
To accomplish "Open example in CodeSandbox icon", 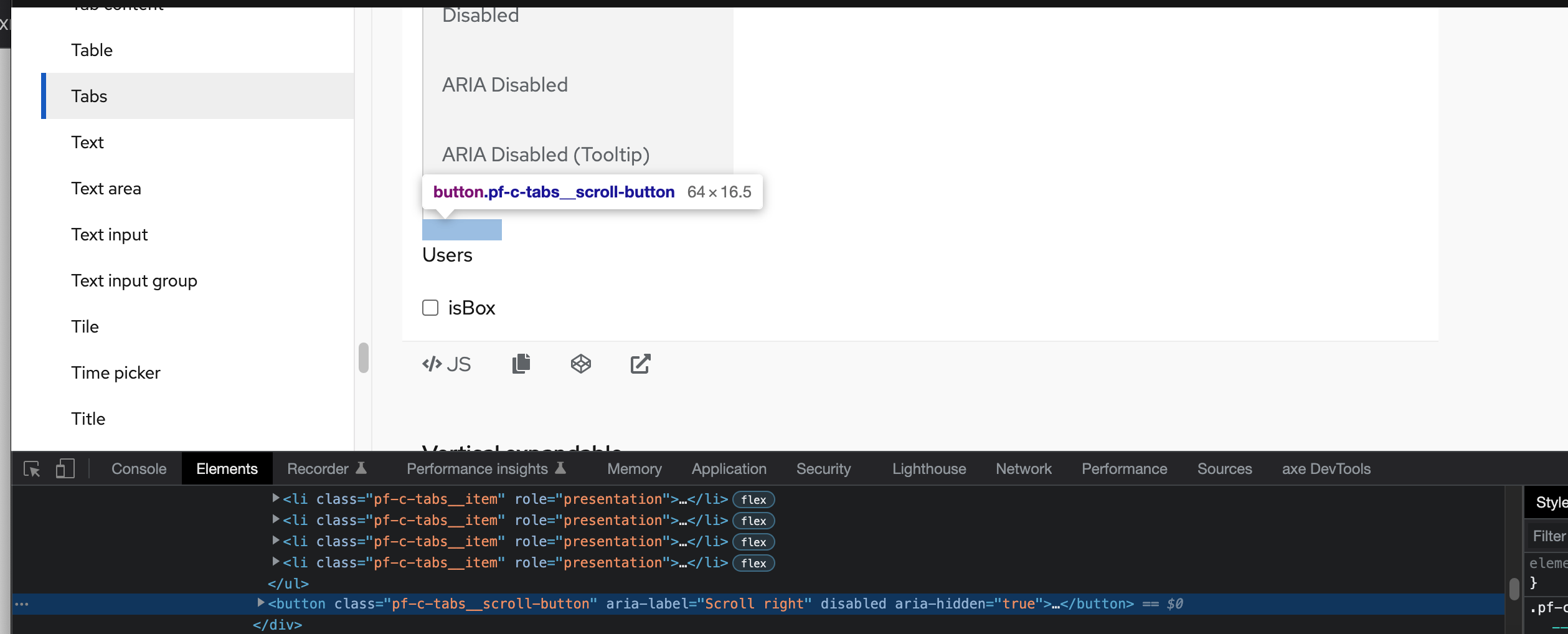I will click(x=580, y=364).
